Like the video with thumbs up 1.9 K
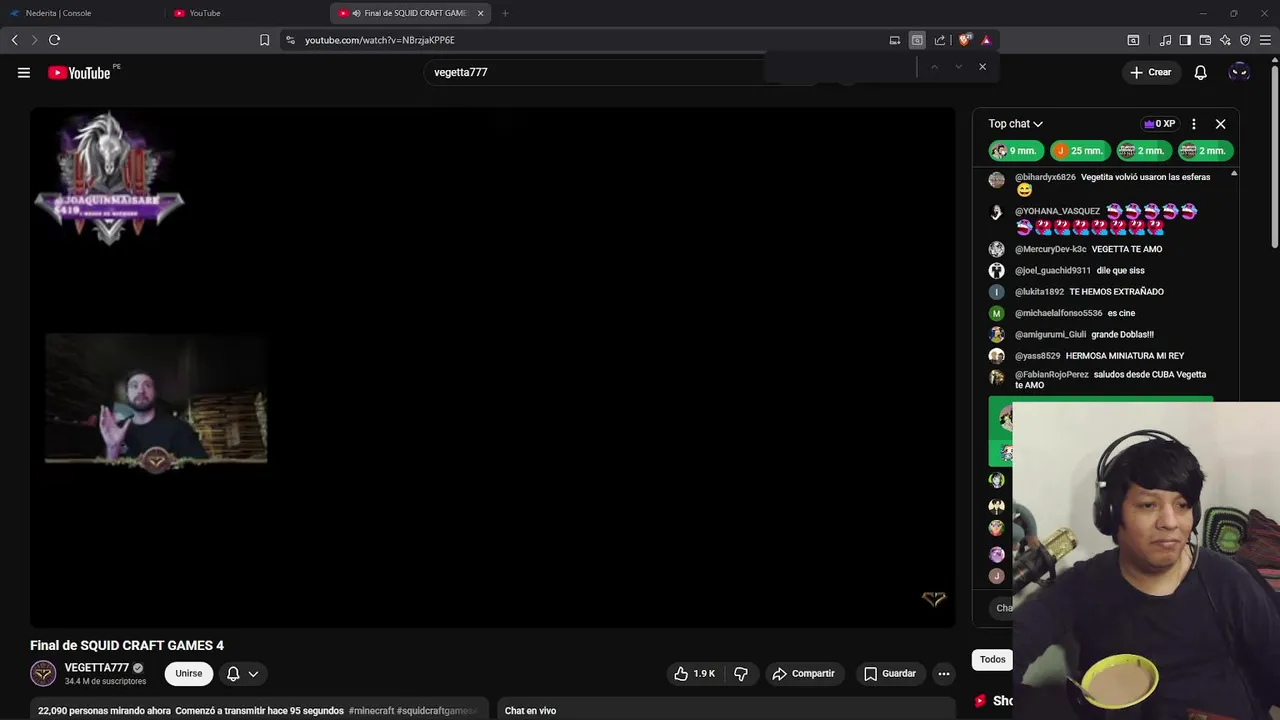Viewport: 1280px width, 720px height. (694, 674)
